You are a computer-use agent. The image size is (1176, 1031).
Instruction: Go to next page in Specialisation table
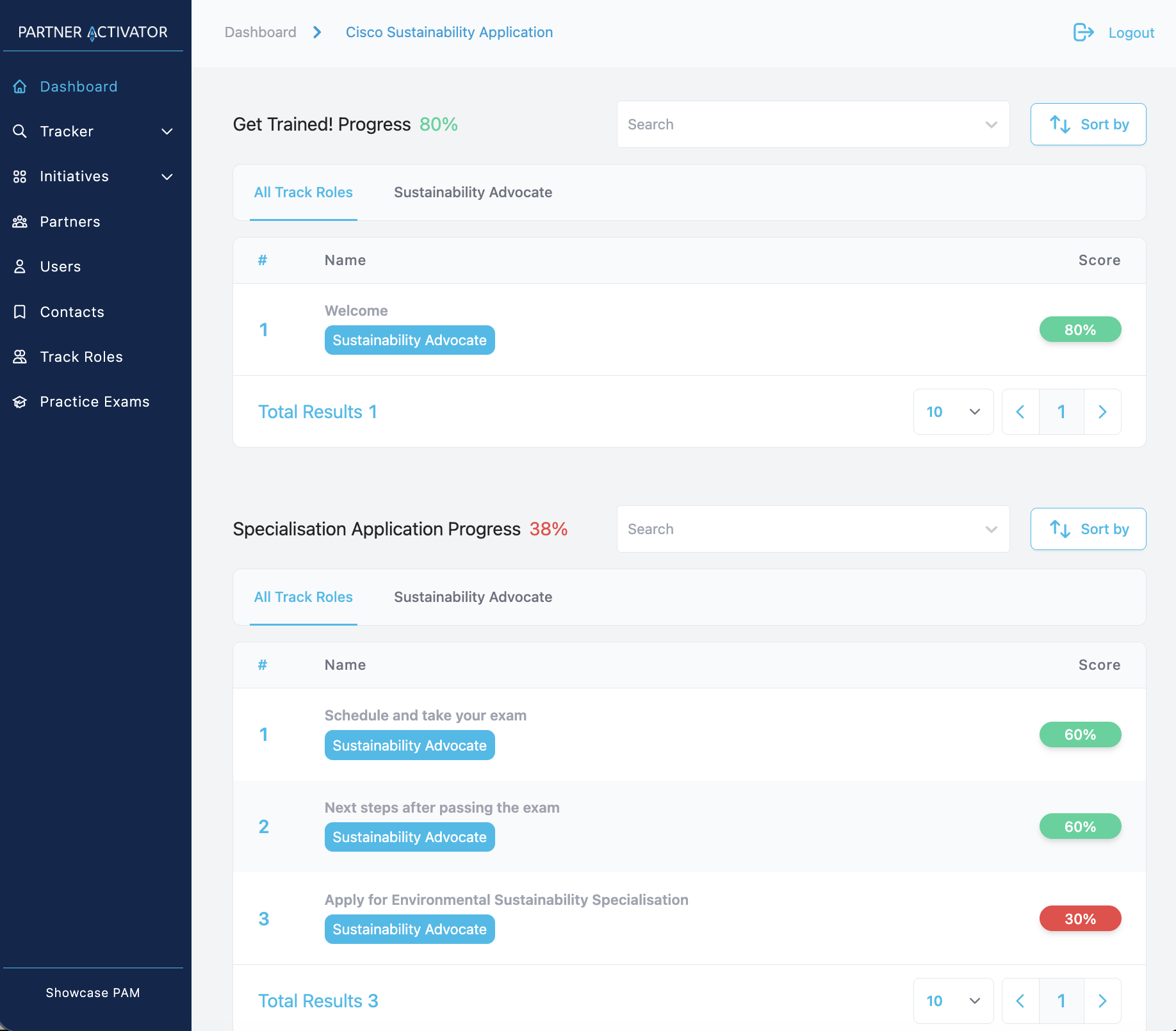1102,1001
